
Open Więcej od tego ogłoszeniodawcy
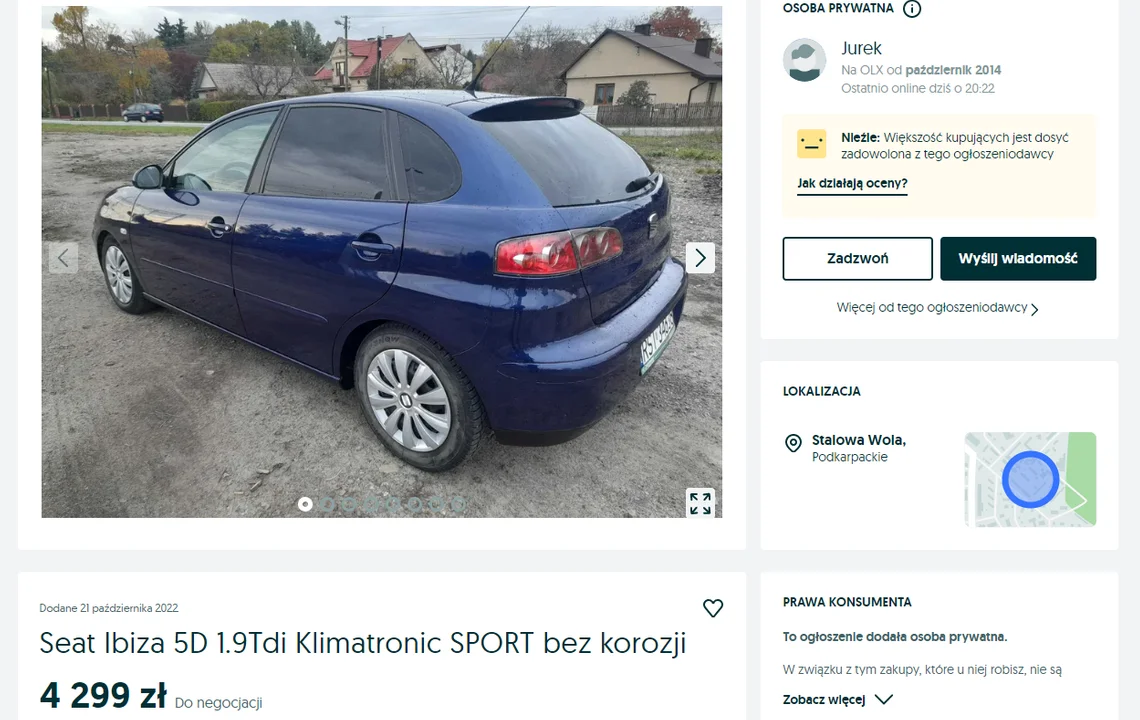point(938,308)
